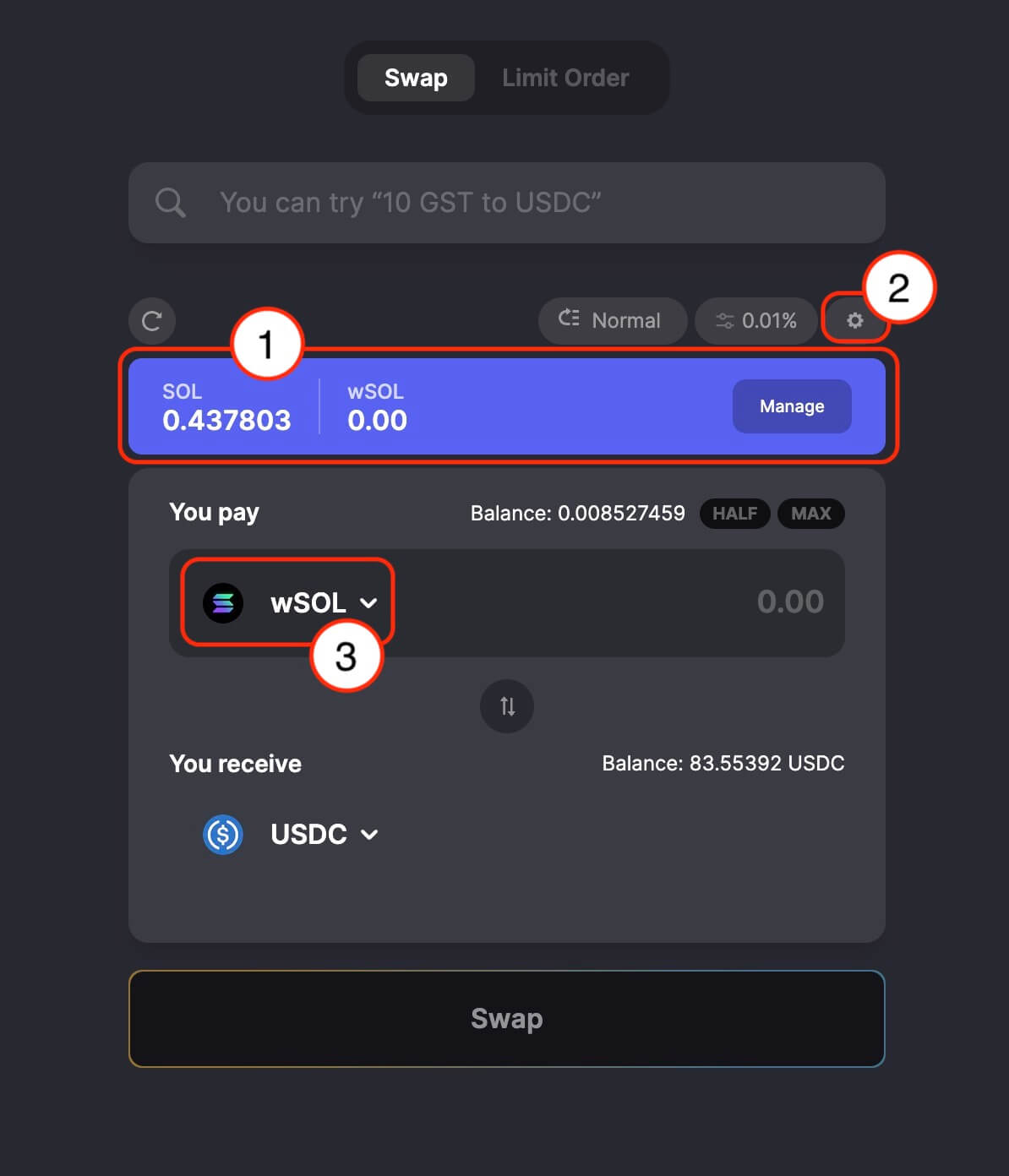The height and width of the screenshot is (1176, 1009).
Task: Open settings with the gear icon
Action: [854, 321]
